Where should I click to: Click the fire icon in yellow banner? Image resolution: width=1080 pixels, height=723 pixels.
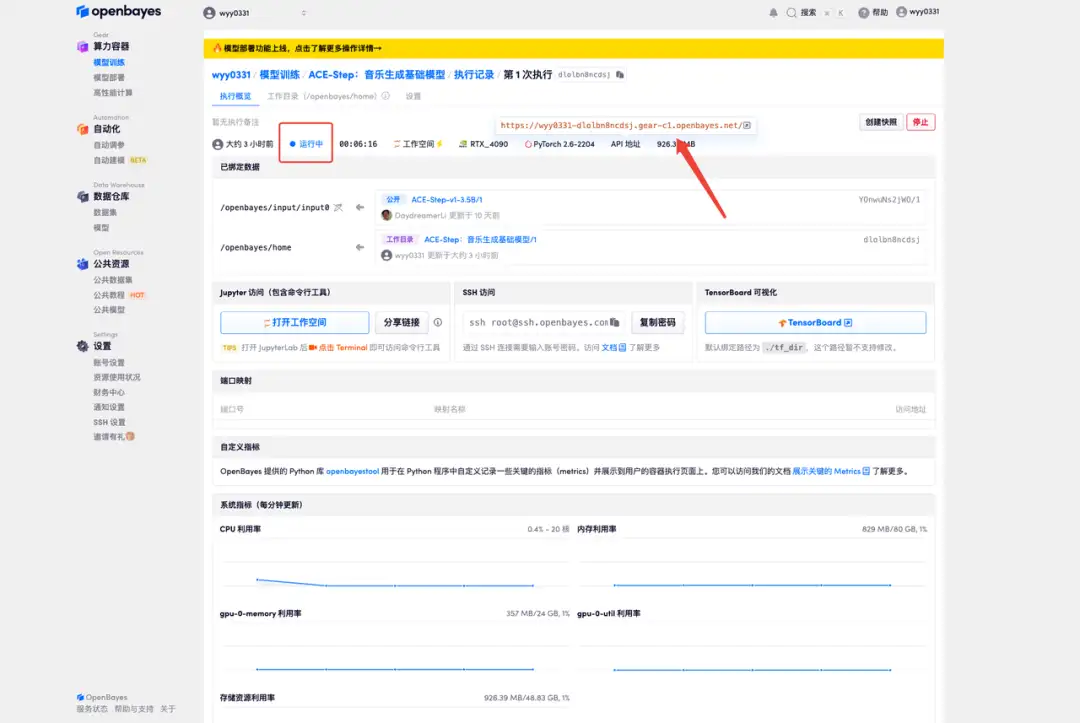coord(217,48)
